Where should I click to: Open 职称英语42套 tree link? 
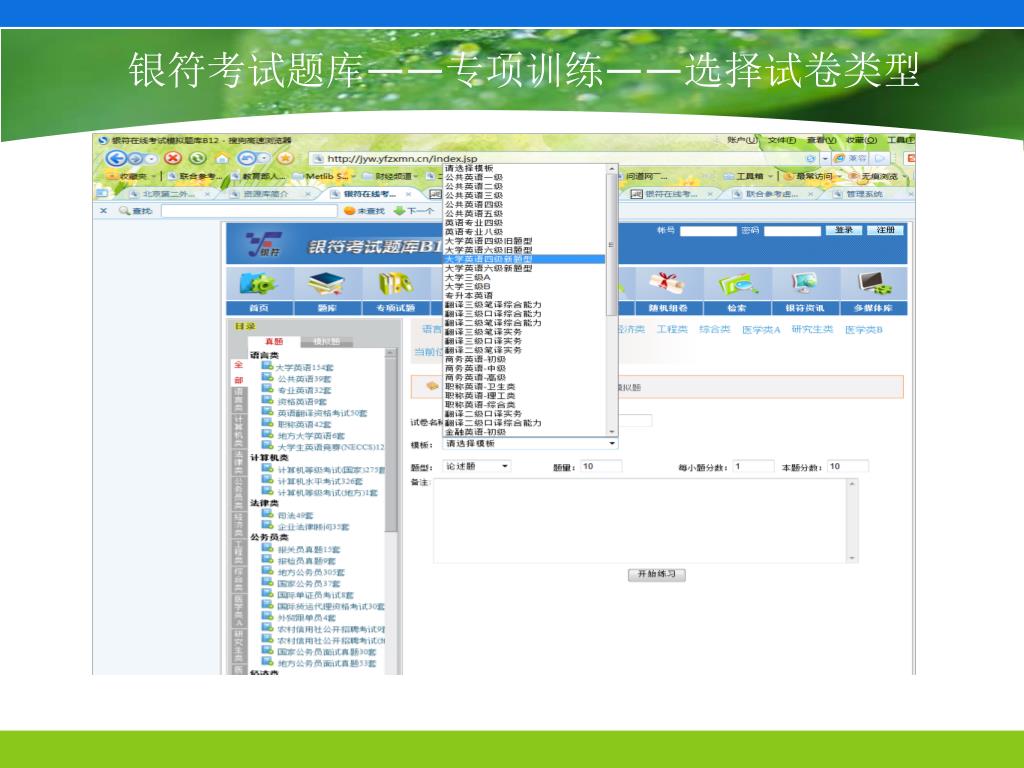(304, 424)
